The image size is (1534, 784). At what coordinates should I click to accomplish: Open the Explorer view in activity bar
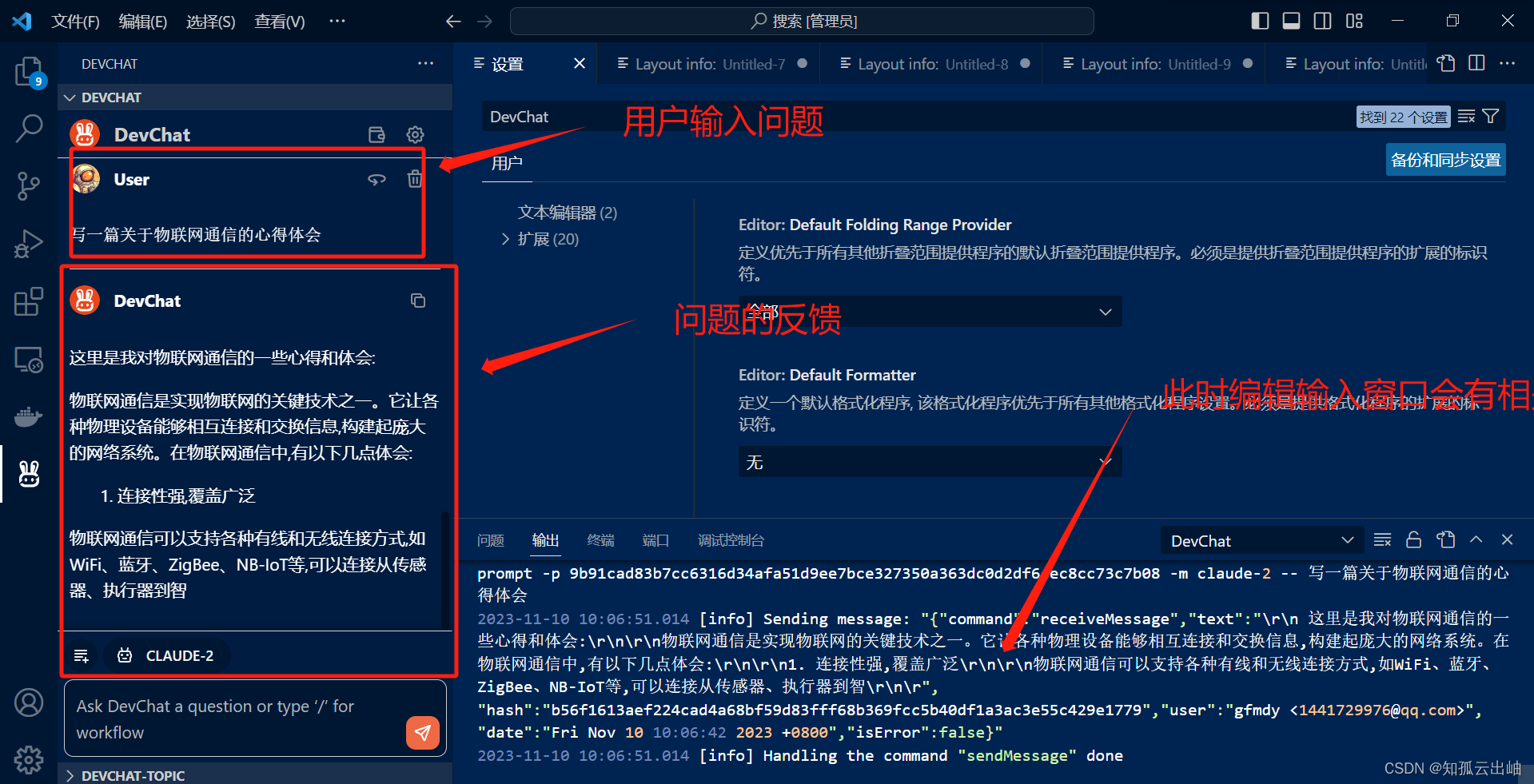point(29,72)
